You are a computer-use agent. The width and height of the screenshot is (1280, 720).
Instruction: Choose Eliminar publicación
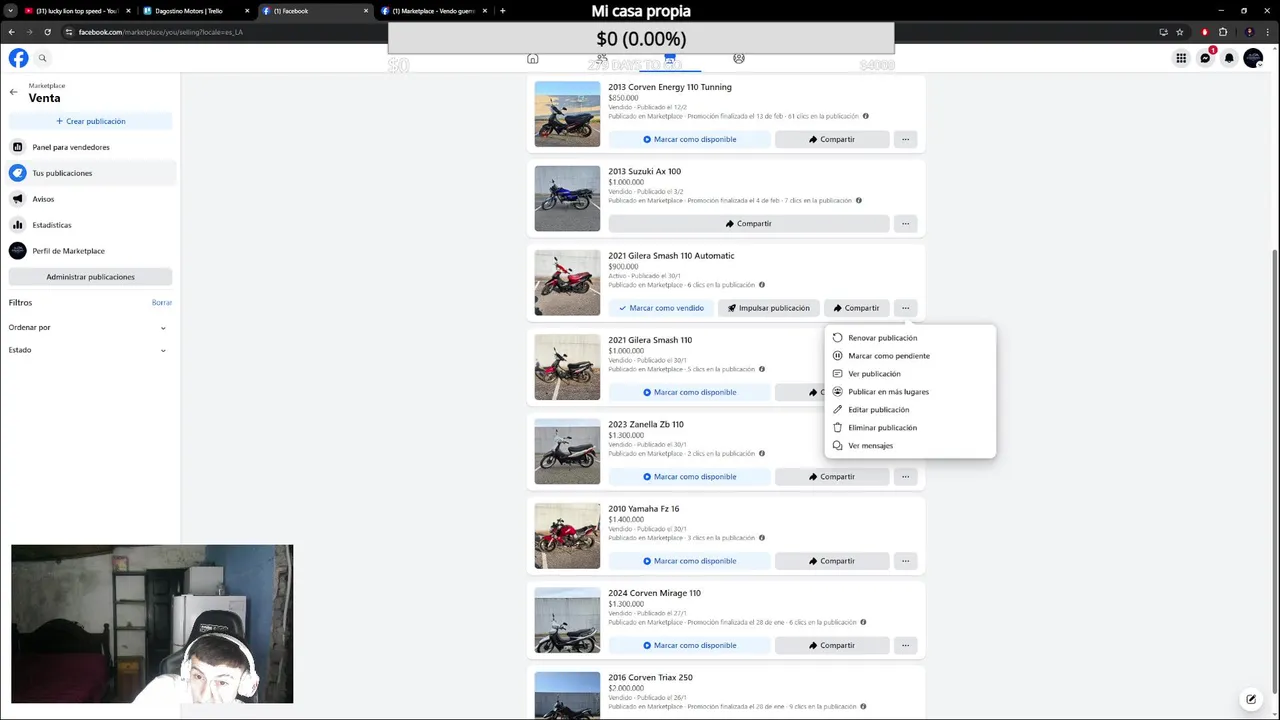coord(910,428)
